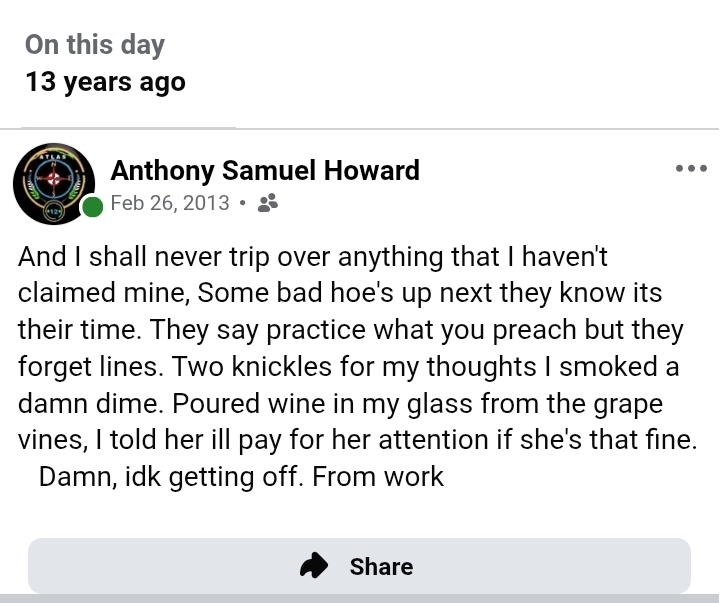Click the line starting "forget lines"
Screen dimensions: 720x603
click(348, 366)
